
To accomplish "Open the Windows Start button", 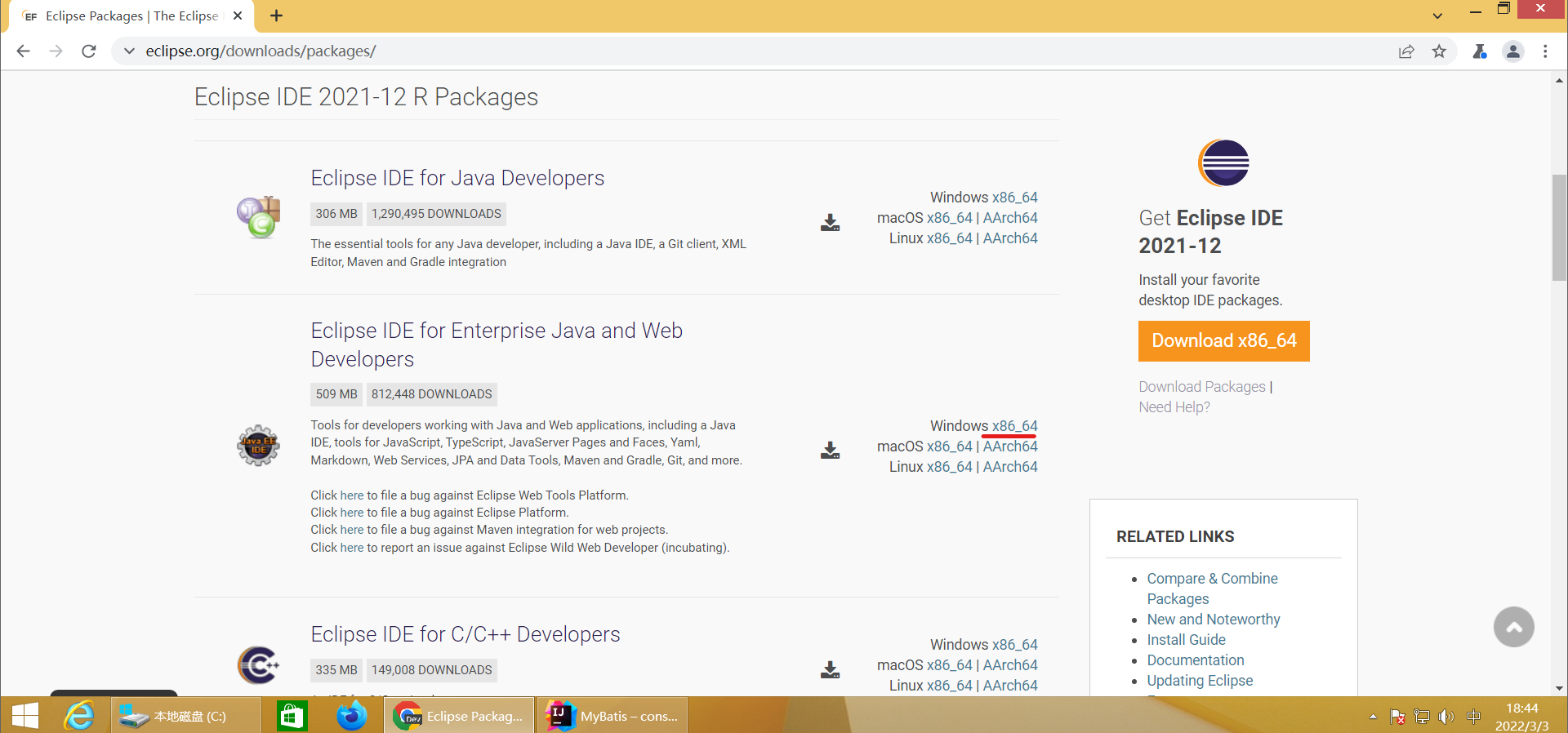I will click(x=25, y=716).
